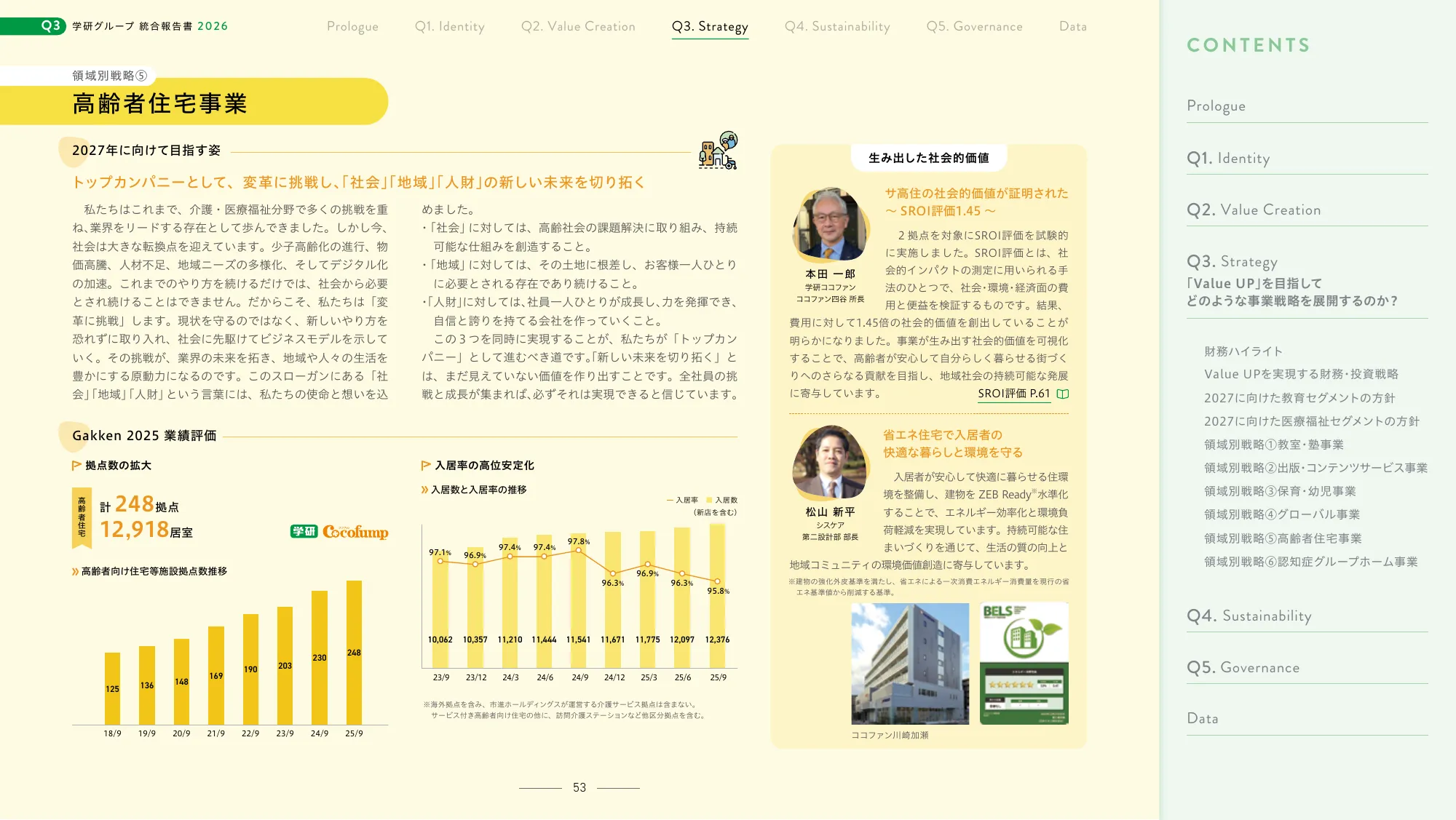This screenshot has width=1456, height=820.
Task: Click the 入居数 legend entry
Action: (x=721, y=500)
